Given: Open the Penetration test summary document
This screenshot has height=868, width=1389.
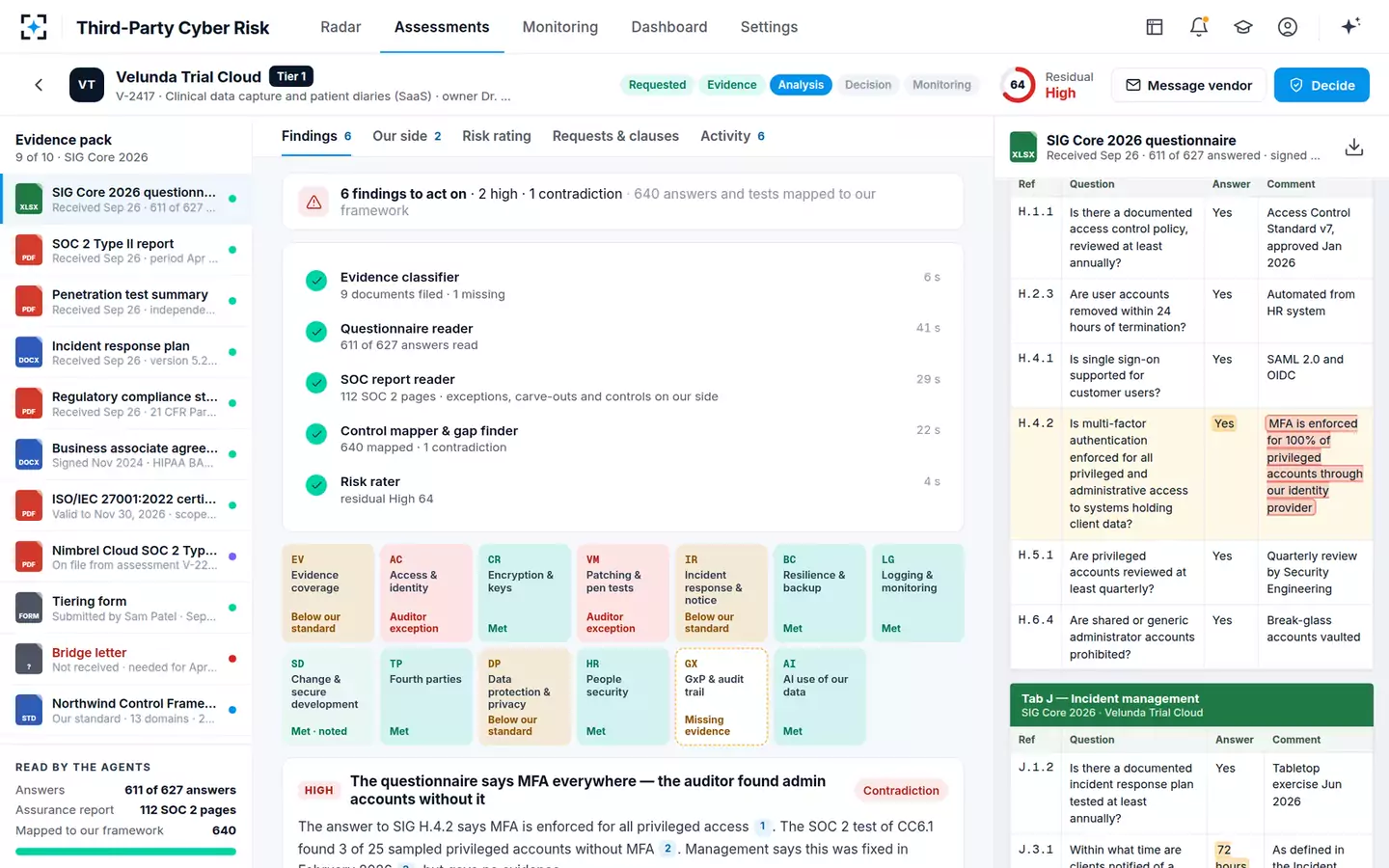Looking at the screenshot, I should (125, 301).
